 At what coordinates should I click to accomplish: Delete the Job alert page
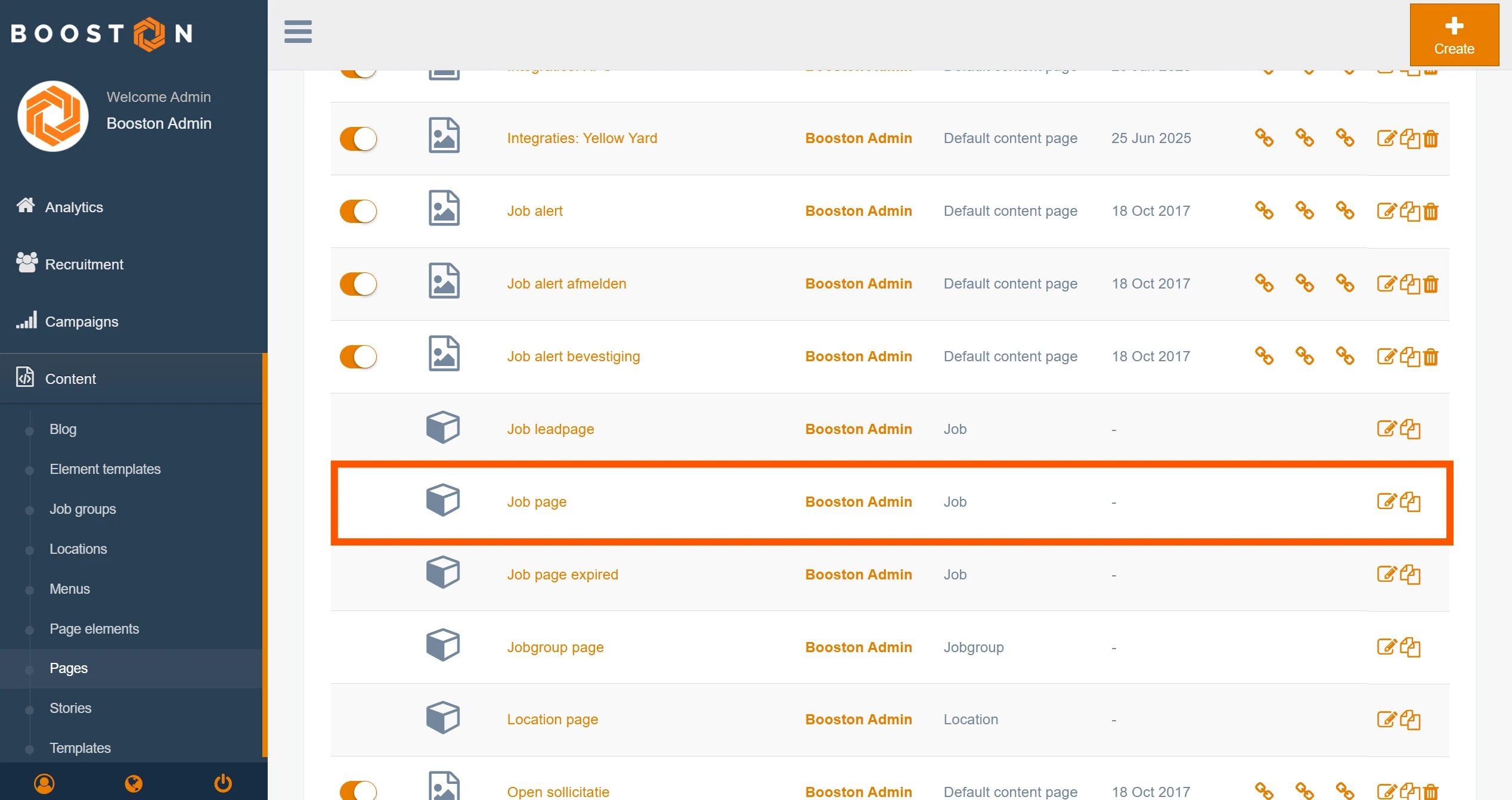(x=1431, y=212)
